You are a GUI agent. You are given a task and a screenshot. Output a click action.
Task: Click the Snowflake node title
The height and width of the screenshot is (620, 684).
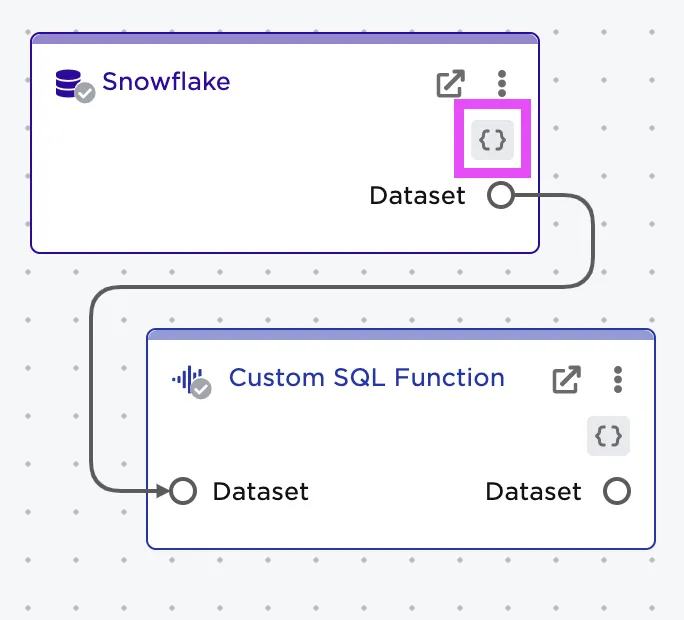click(x=166, y=82)
